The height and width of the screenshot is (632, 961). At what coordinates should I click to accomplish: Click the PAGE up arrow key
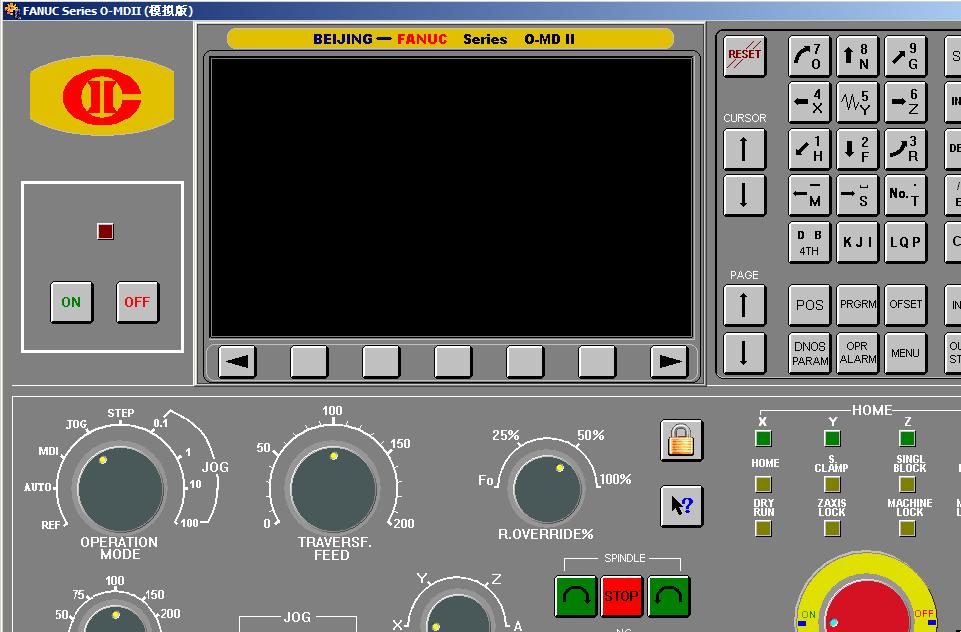744,305
